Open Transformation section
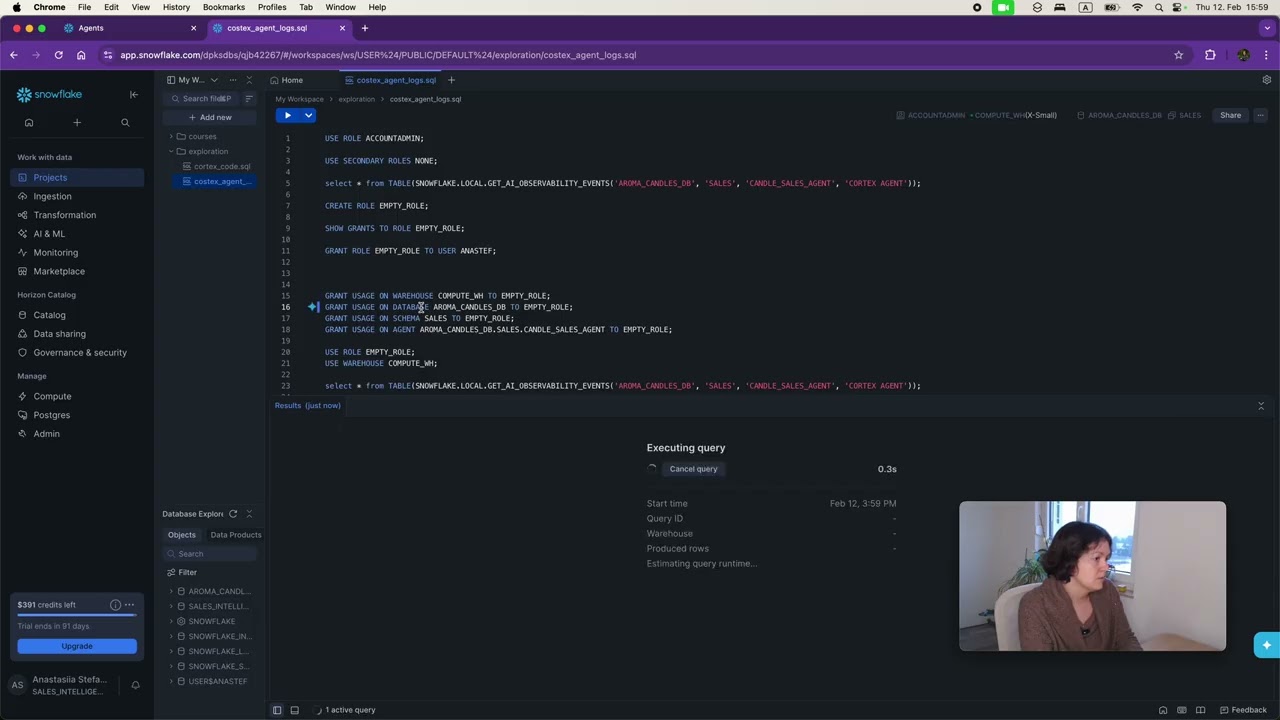 tap(77, 215)
